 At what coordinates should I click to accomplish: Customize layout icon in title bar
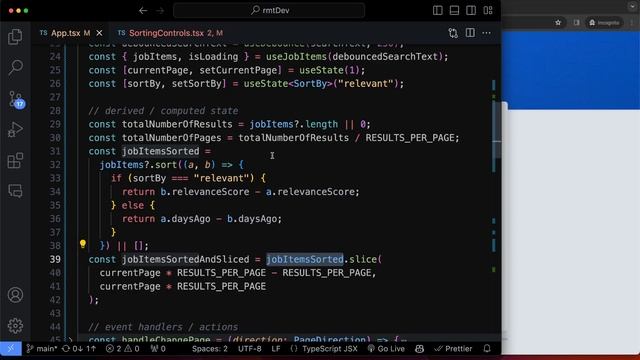click(x=488, y=11)
